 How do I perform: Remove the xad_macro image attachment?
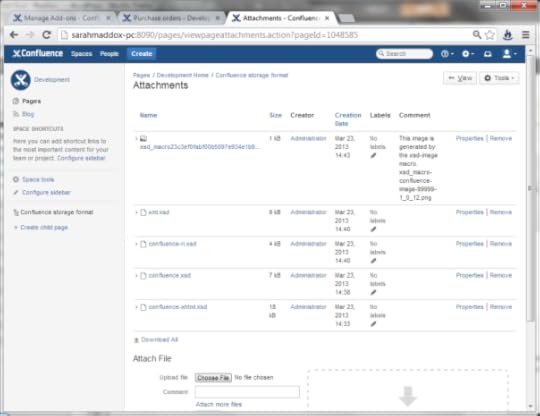click(x=501, y=138)
